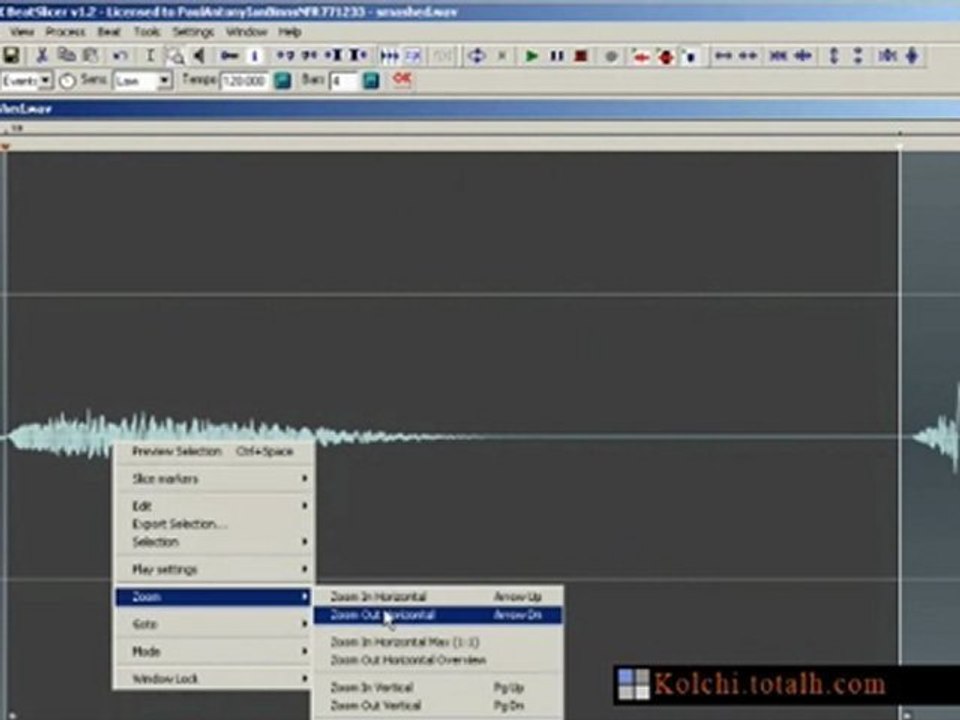Choose Export Selection... in context menu
The image size is (960, 720).
pyautogui.click(x=214, y=524)
